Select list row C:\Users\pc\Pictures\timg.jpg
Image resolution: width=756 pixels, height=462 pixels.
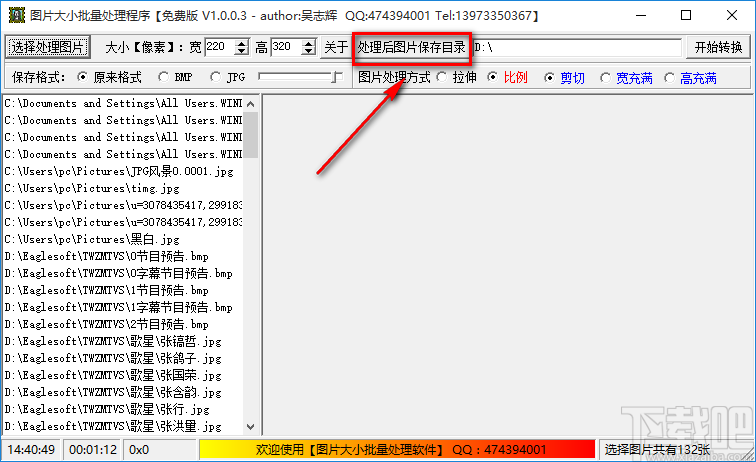click(123, 188)
